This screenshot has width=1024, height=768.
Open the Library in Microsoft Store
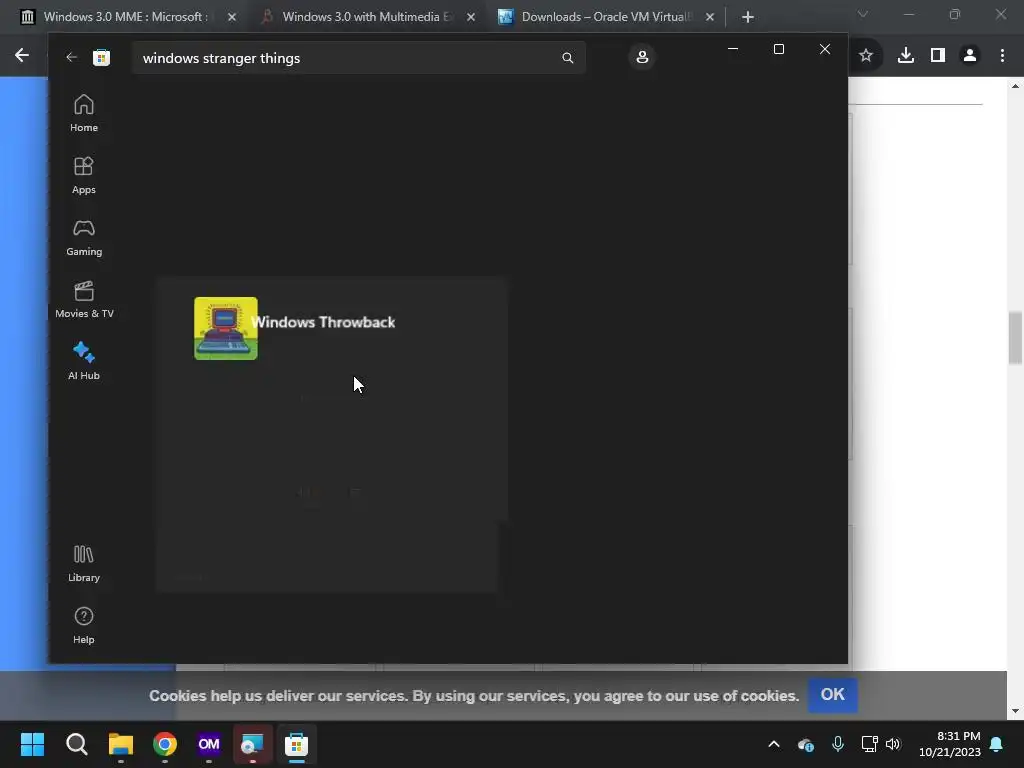[x=84, y=564]
